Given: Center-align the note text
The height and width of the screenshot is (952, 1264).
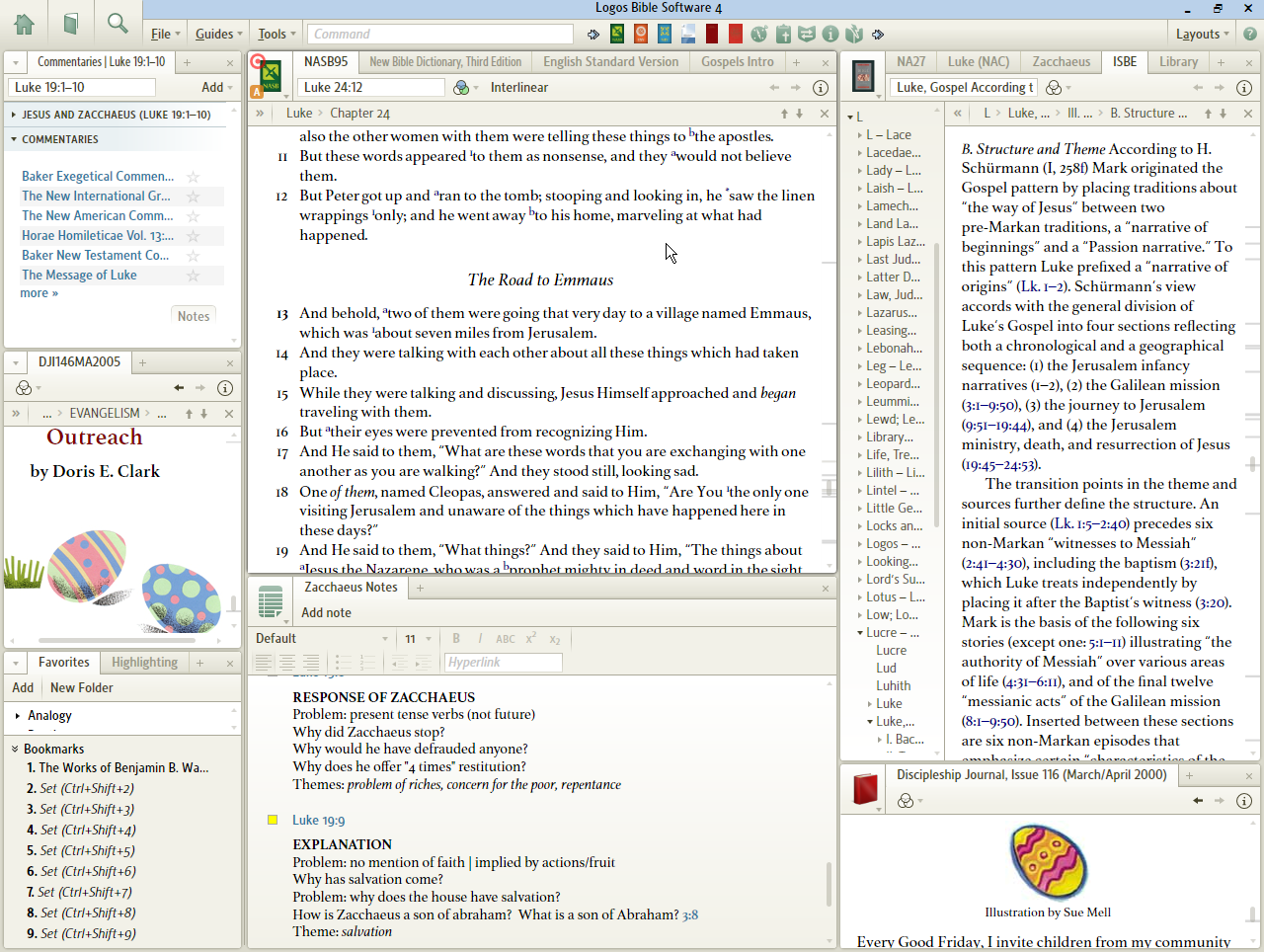Looking at the screenshot, I should (x=287, y=663).
